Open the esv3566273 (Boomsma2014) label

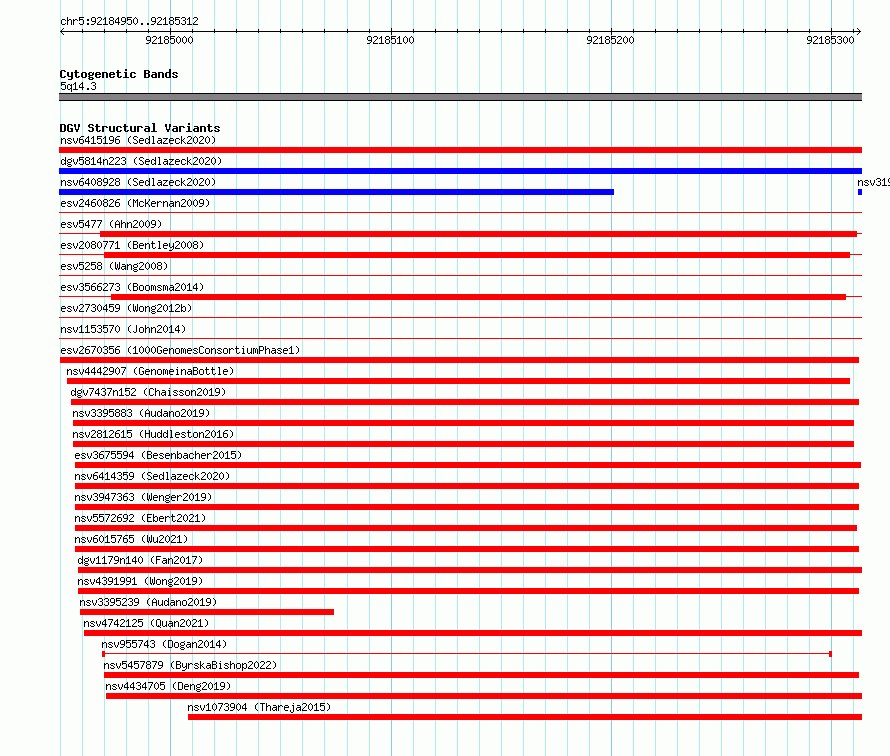pos(132,287)
